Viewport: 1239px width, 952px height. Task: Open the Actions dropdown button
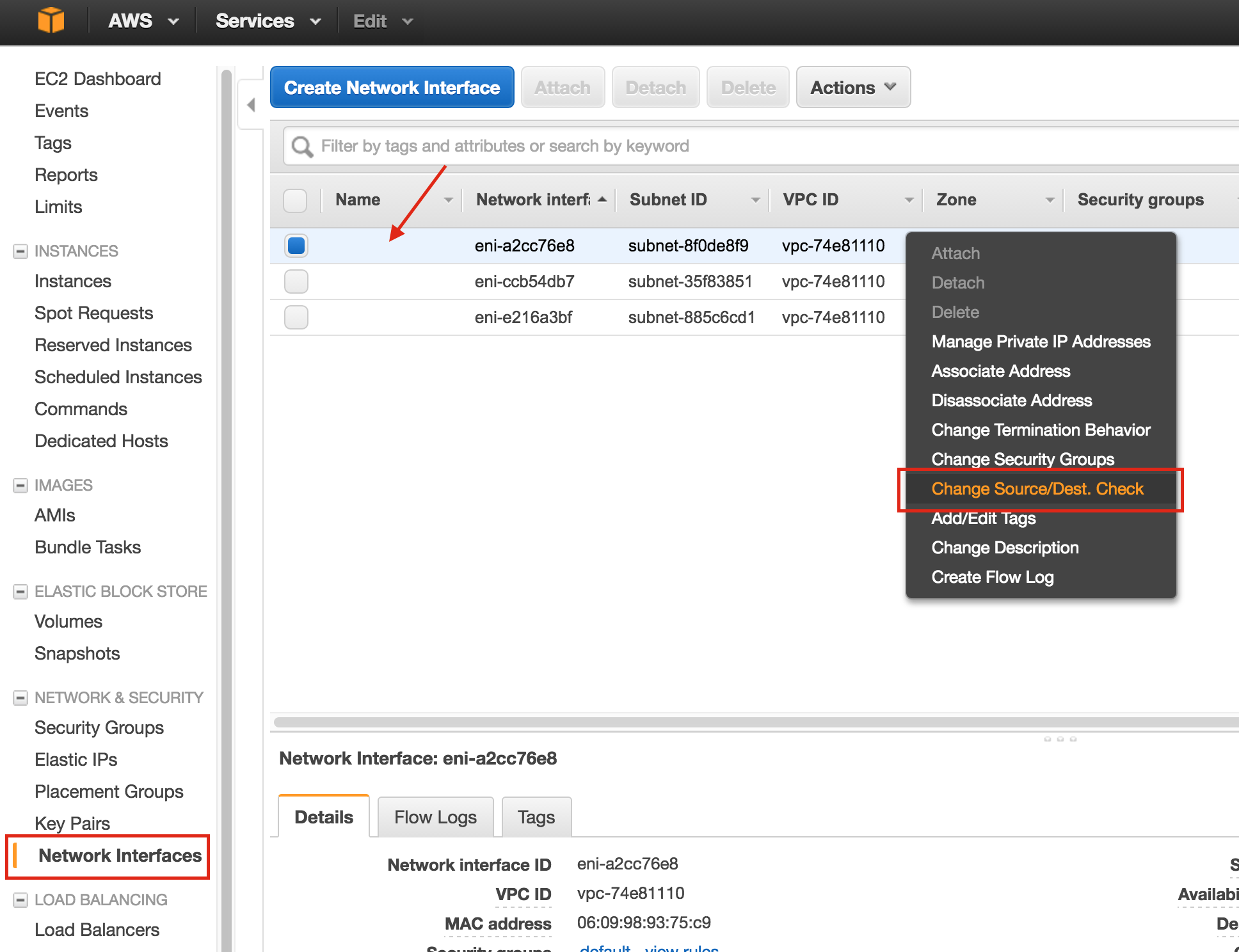[x=853, y=87]
